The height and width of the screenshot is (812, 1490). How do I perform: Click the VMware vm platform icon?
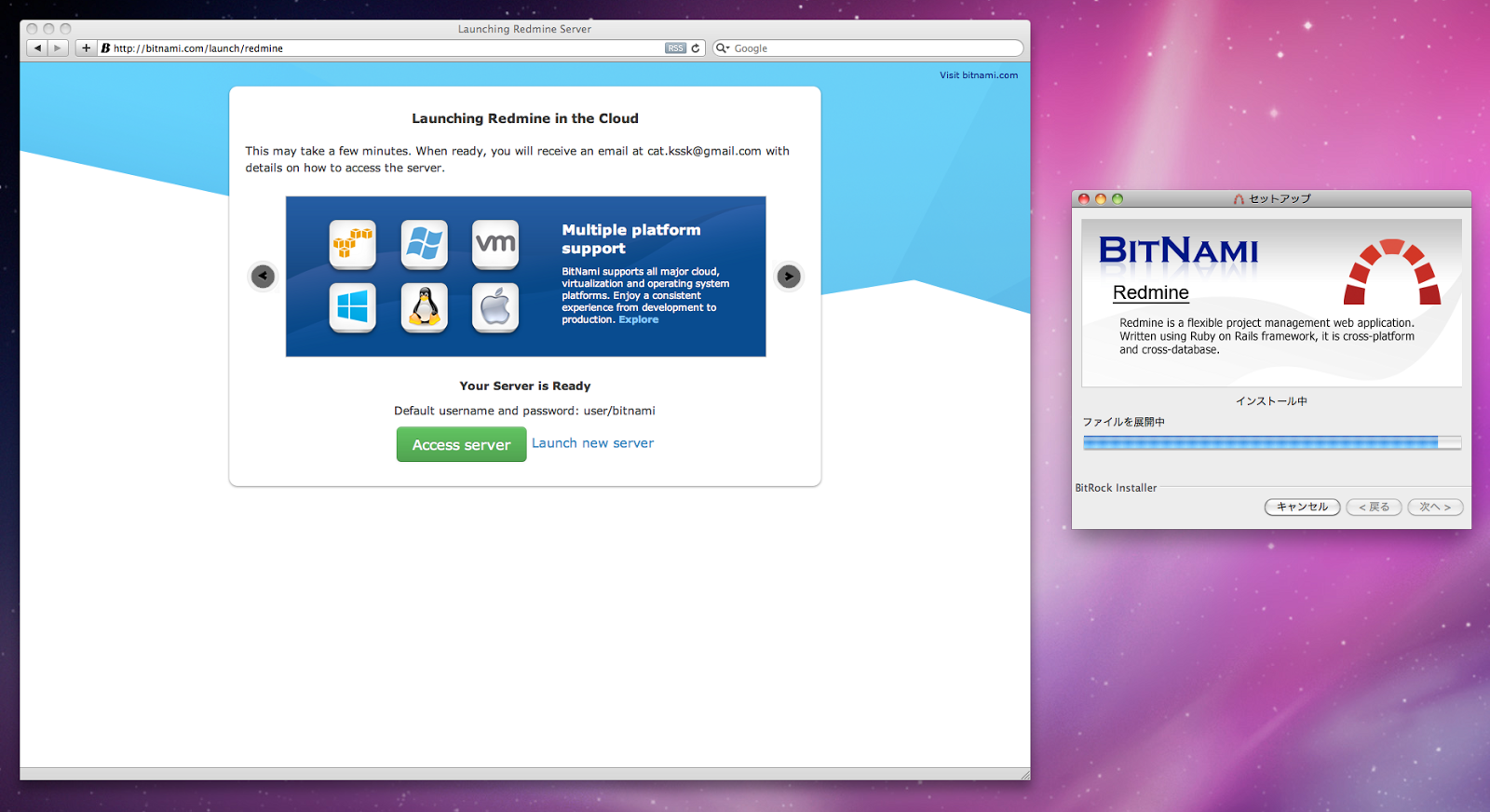pyautogui.click(x=495, y=244)
